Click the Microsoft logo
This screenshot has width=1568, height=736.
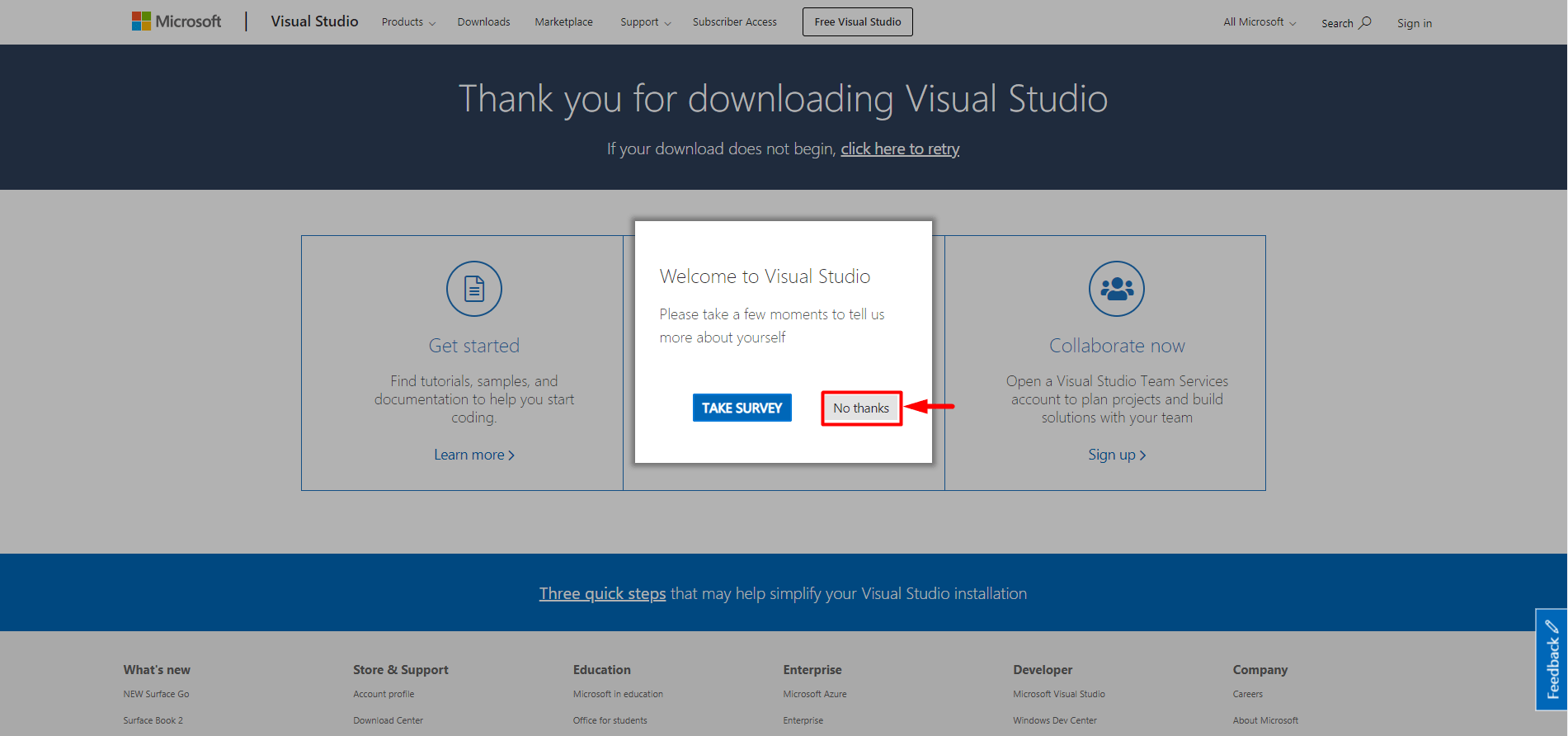177,21
